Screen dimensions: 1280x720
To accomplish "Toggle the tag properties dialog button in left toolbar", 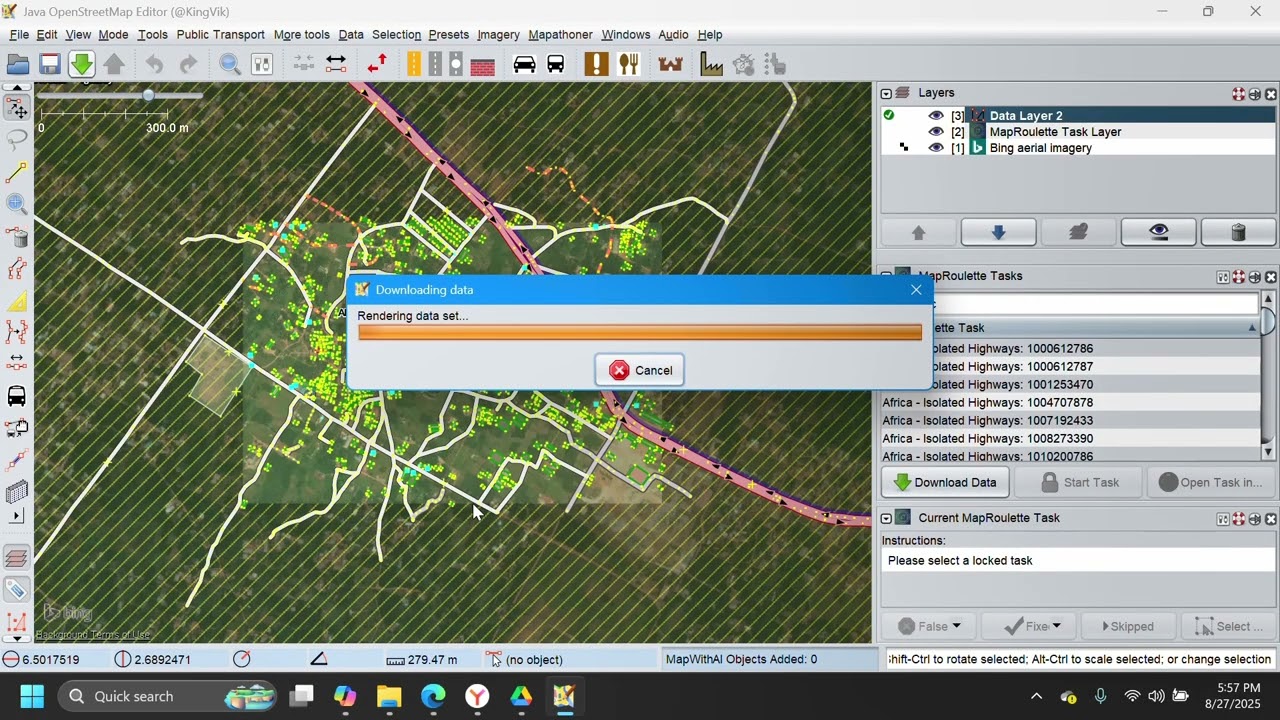I will click(17, 590).
